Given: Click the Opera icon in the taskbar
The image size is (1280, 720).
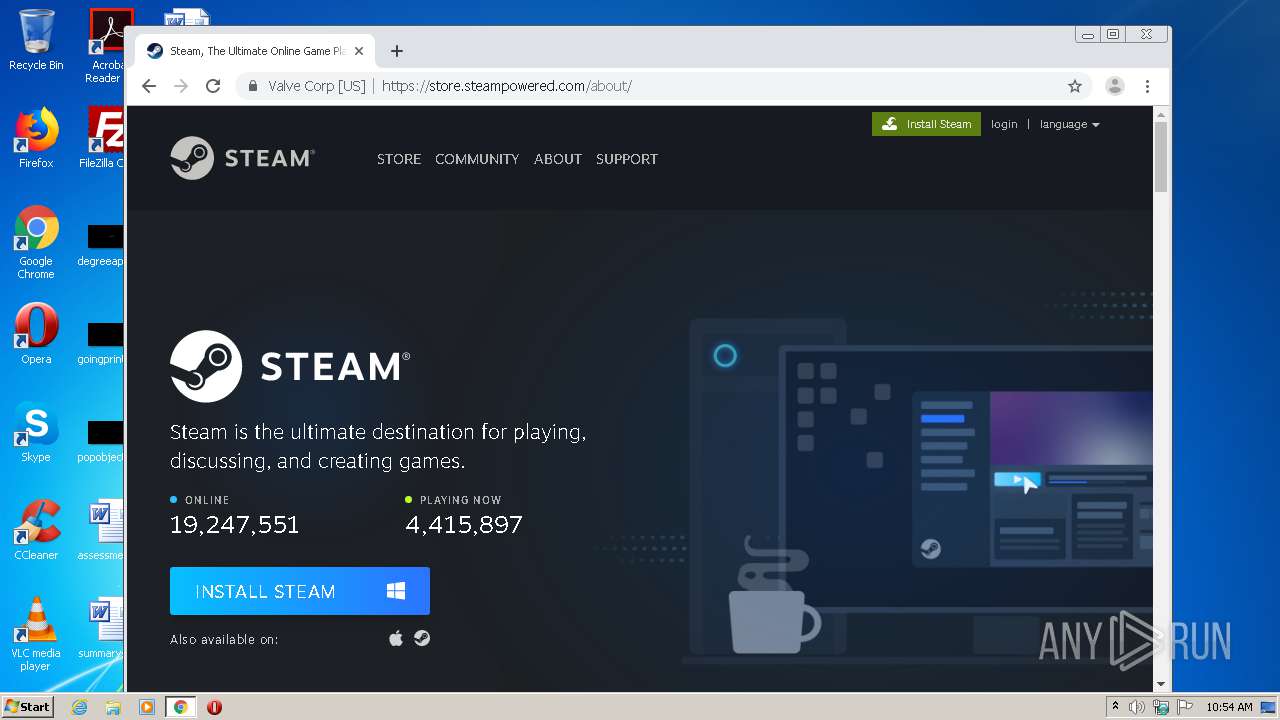Looking at the screenshot, I should point(214,707).
